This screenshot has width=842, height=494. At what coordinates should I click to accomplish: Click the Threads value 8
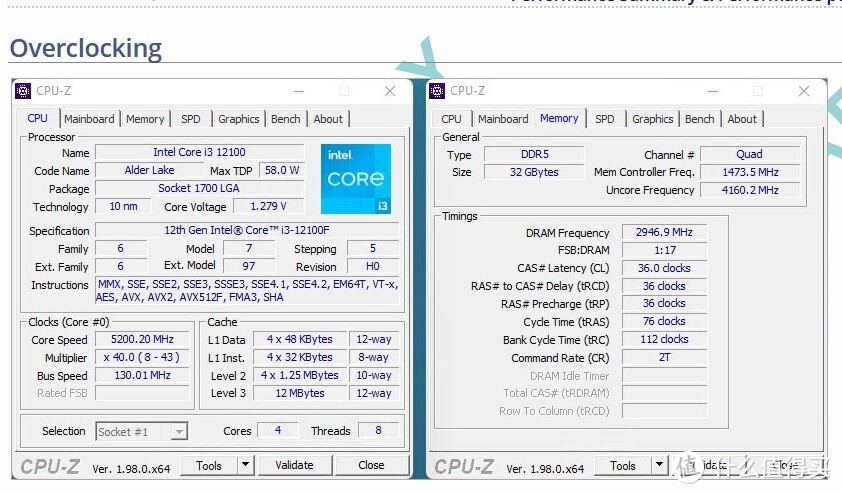click(379, 430)
